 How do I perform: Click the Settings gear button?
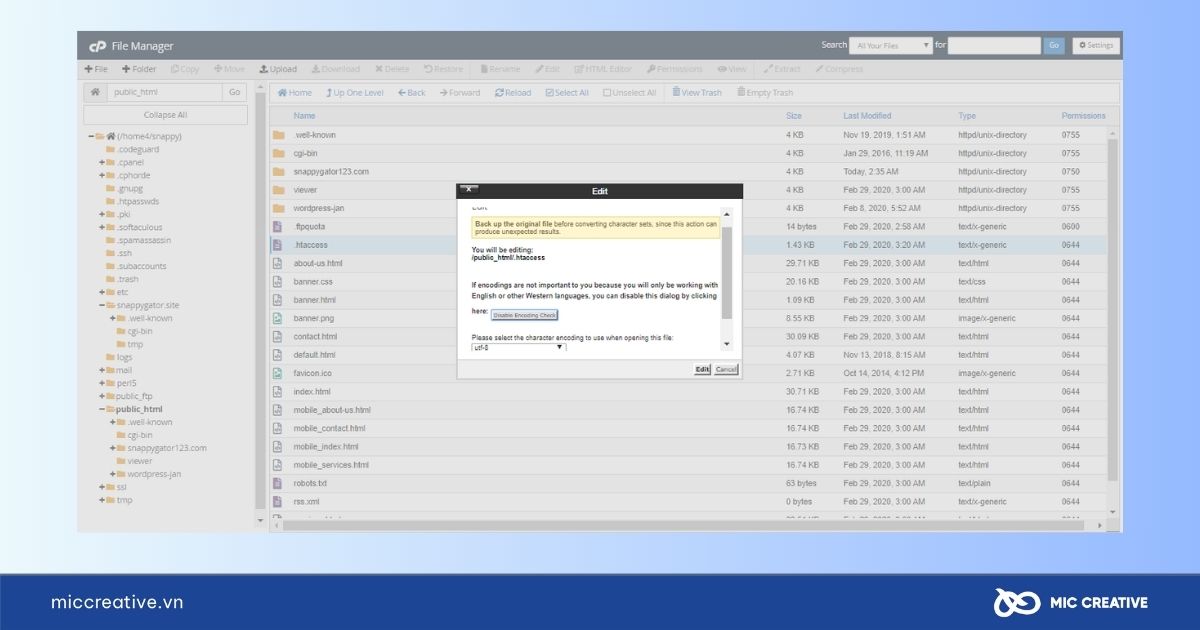1096,46
